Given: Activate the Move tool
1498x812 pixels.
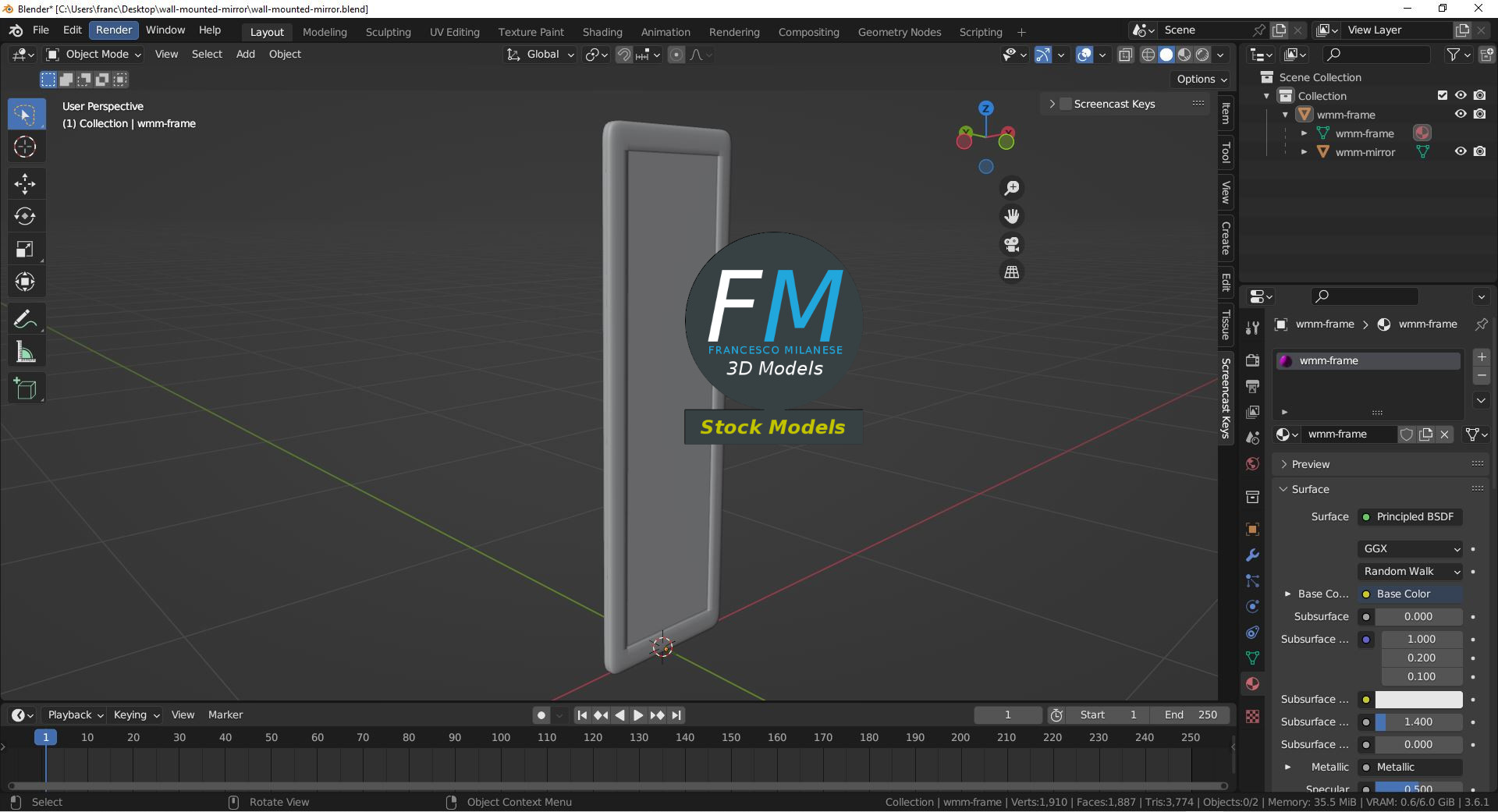Looking at the screenshot, I should pos(25,183).
